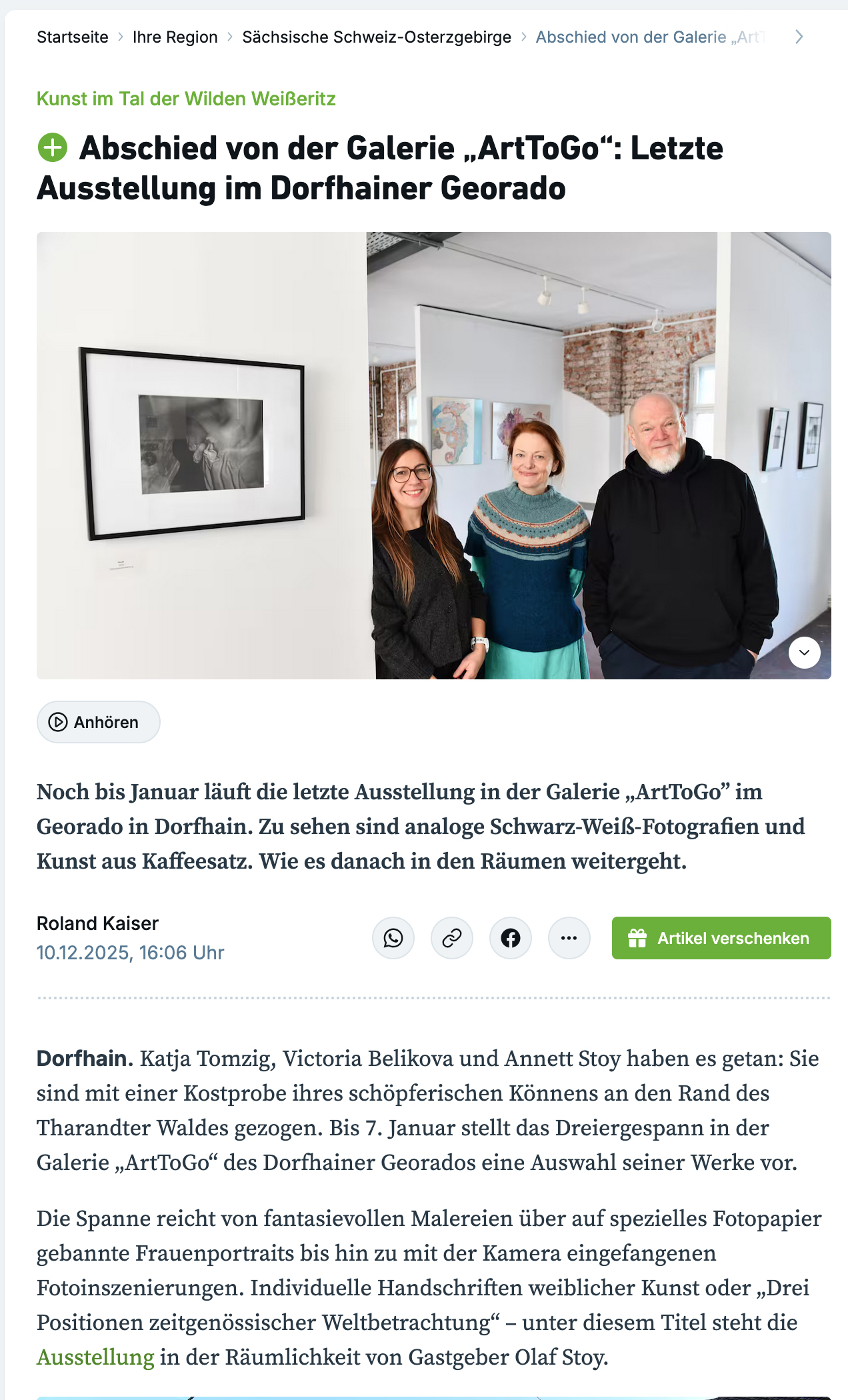Expand image caption with chevron button

[x=805, y=652]
